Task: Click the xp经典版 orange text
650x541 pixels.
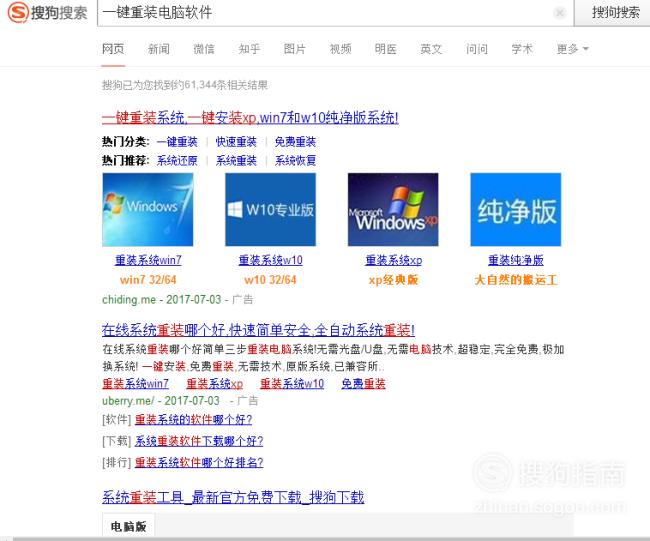Action: (x=393, y=280)
